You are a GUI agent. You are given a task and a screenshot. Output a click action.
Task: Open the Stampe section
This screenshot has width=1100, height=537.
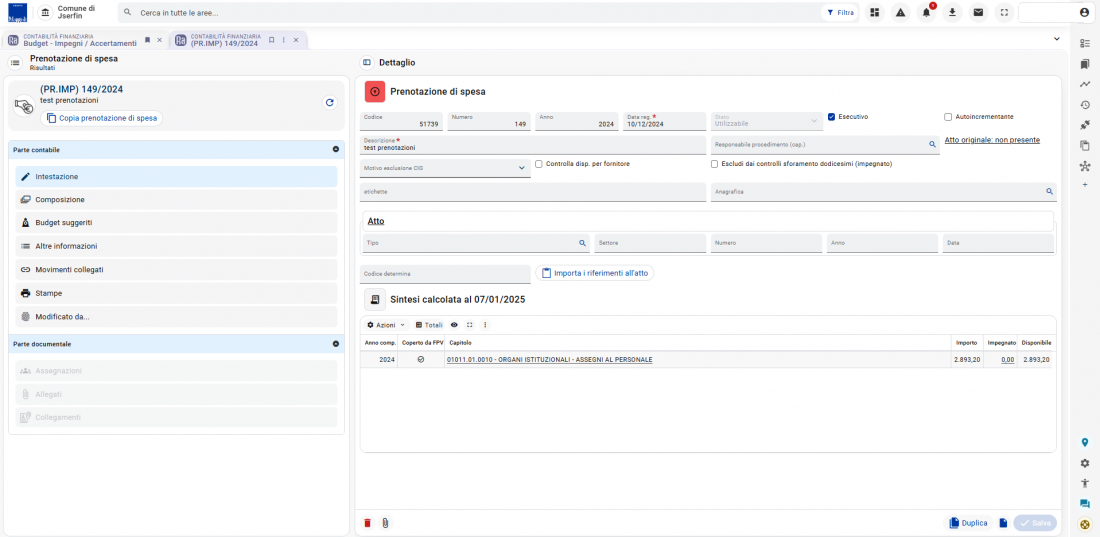pos(176,293)
